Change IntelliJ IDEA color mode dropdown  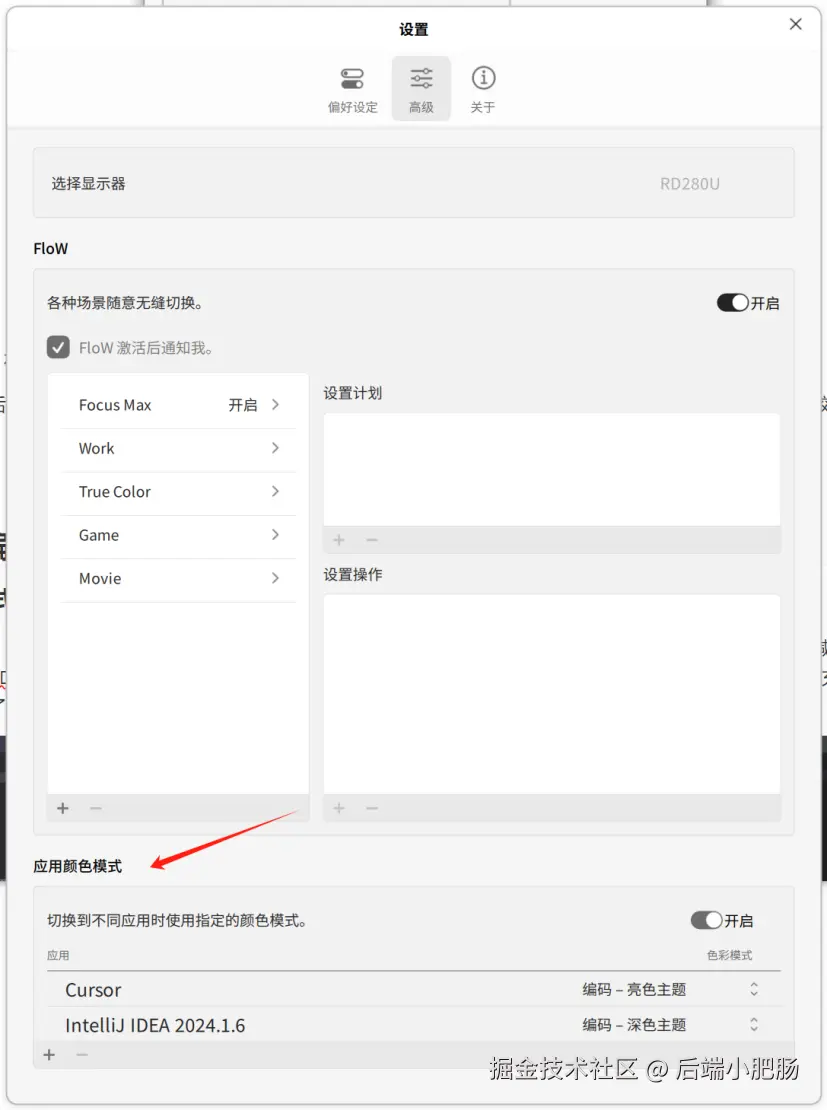coord(754,1025)
